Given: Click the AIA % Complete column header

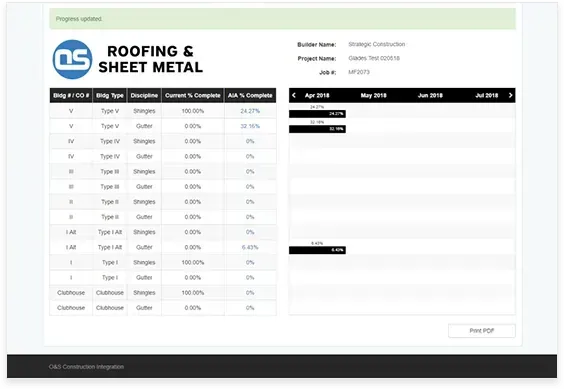Looking at the screenshot, I should 250,95.
